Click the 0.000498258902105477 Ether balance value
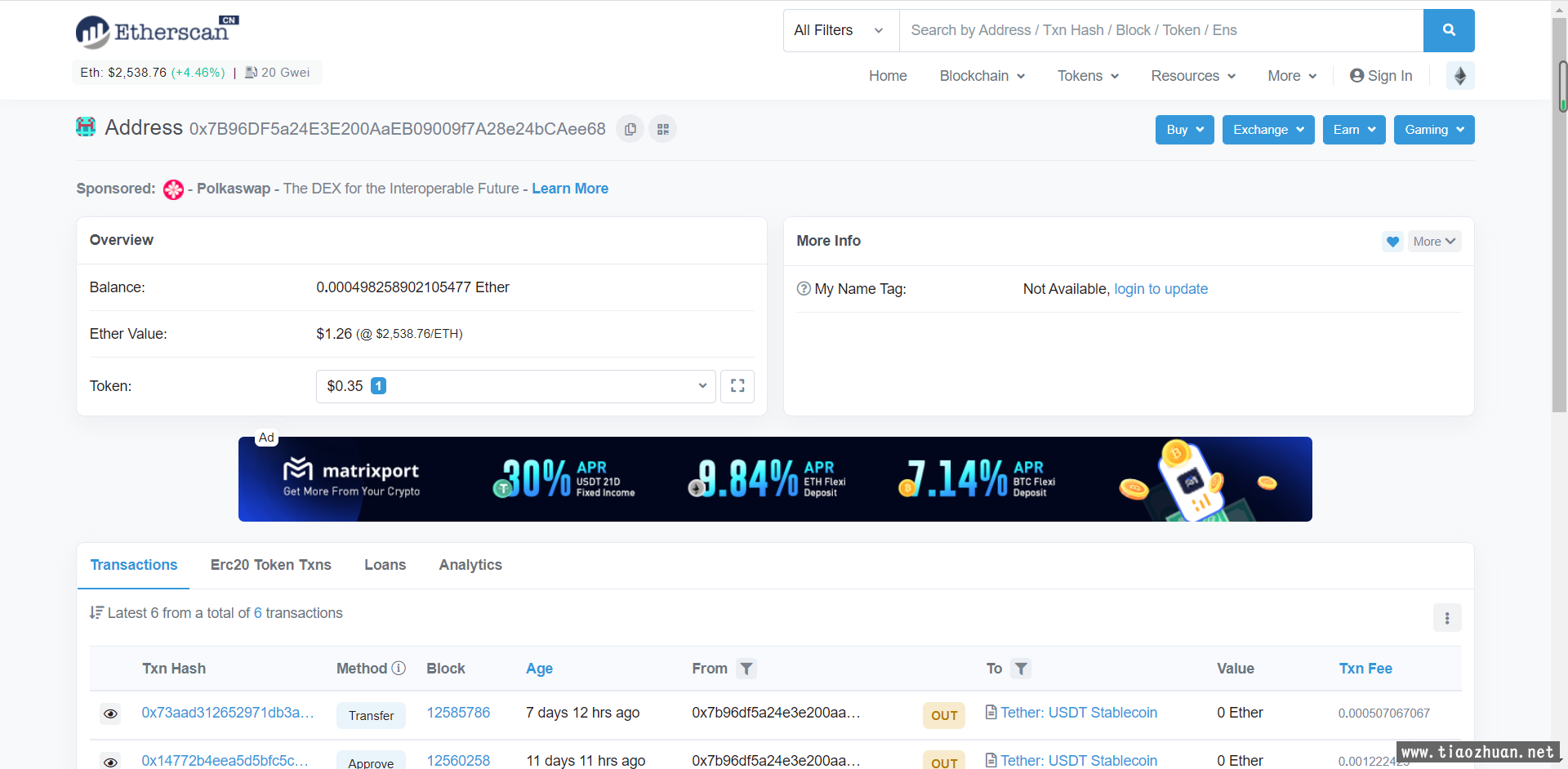The width and height of the screenshot is (1568, 769). [x=412, y=287]
